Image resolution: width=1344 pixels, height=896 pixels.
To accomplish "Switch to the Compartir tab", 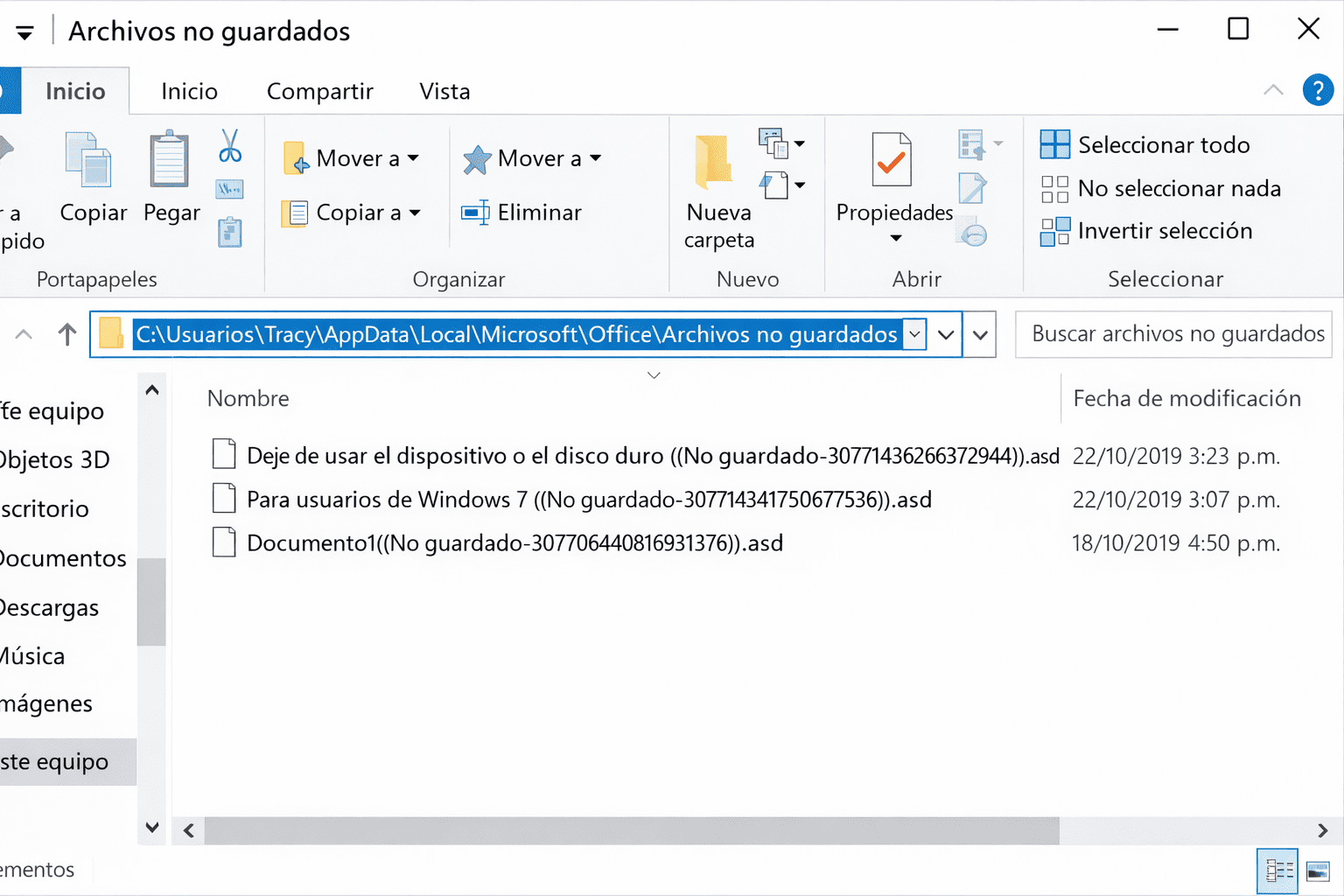I will tap(319, 90).
